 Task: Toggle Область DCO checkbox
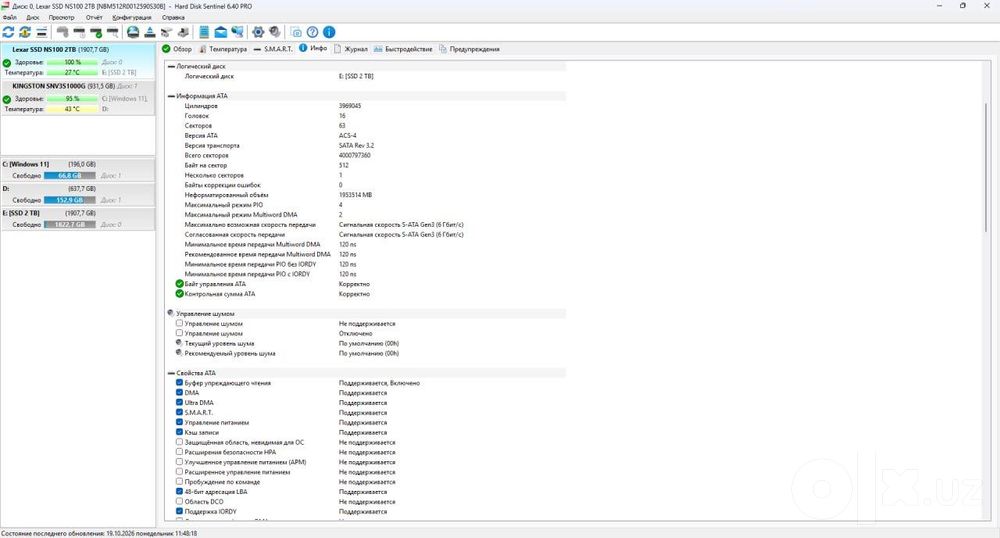pyautogui.click(x=179, y=501)
